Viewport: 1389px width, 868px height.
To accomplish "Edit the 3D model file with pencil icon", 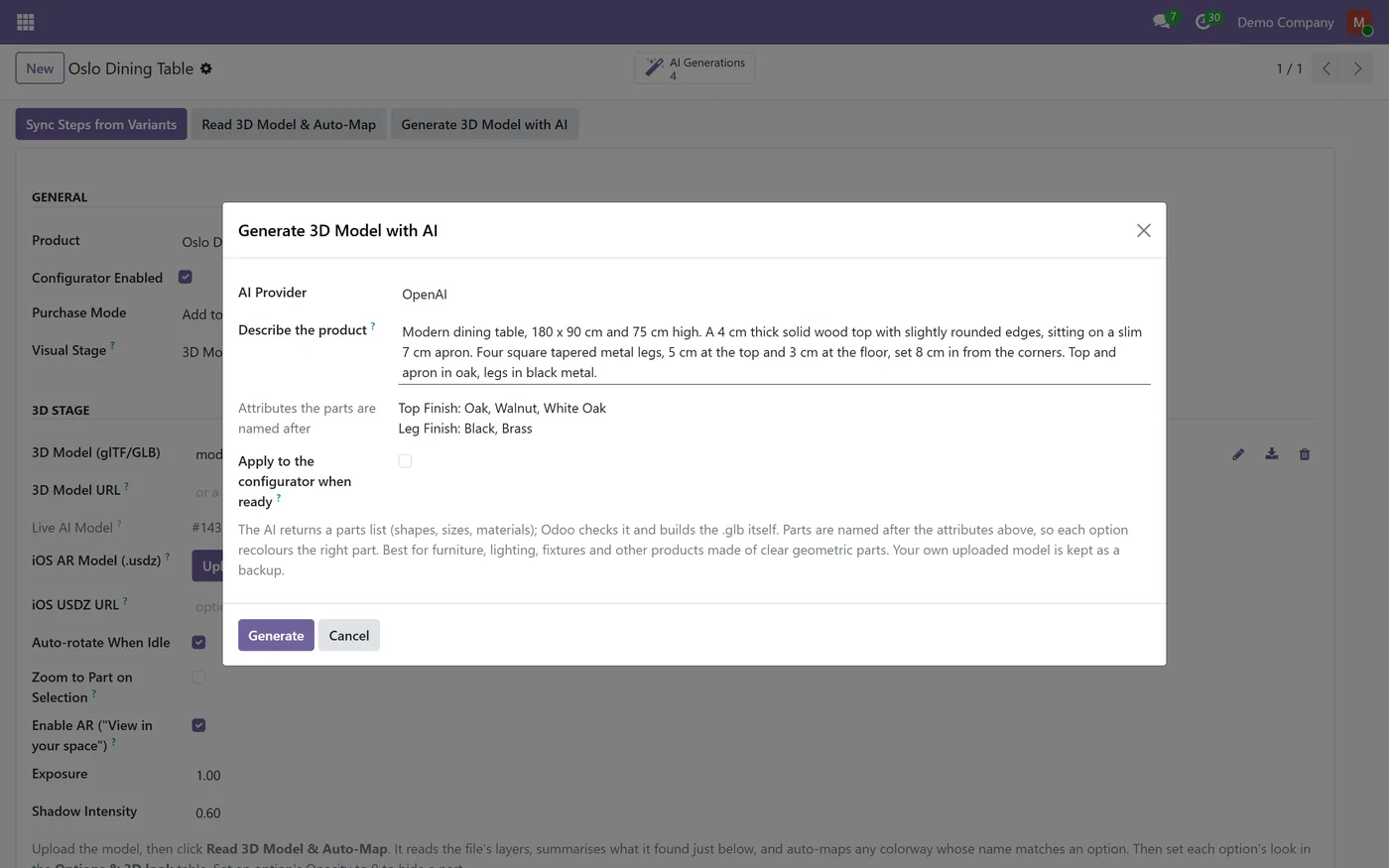I will pyautogui.click(x=1238, y=454).
